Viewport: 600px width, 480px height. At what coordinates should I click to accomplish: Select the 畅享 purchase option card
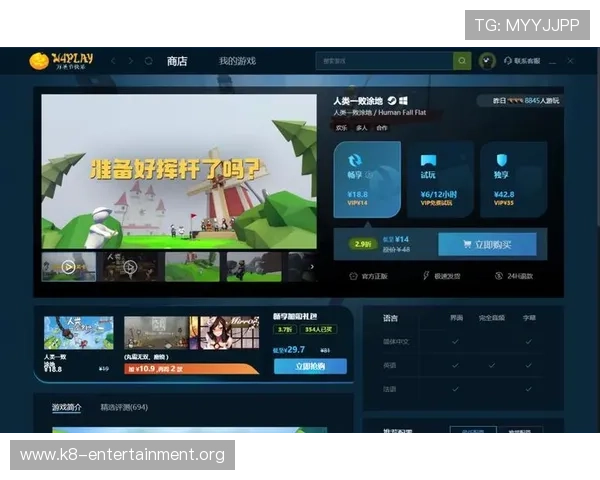[367, 179]
